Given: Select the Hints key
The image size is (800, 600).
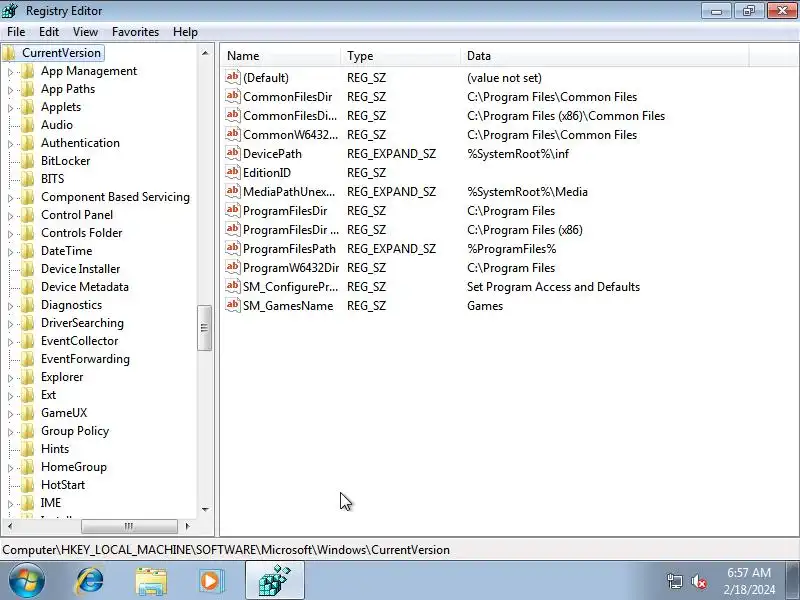Looking at the screenshot, I should (55, 449).
